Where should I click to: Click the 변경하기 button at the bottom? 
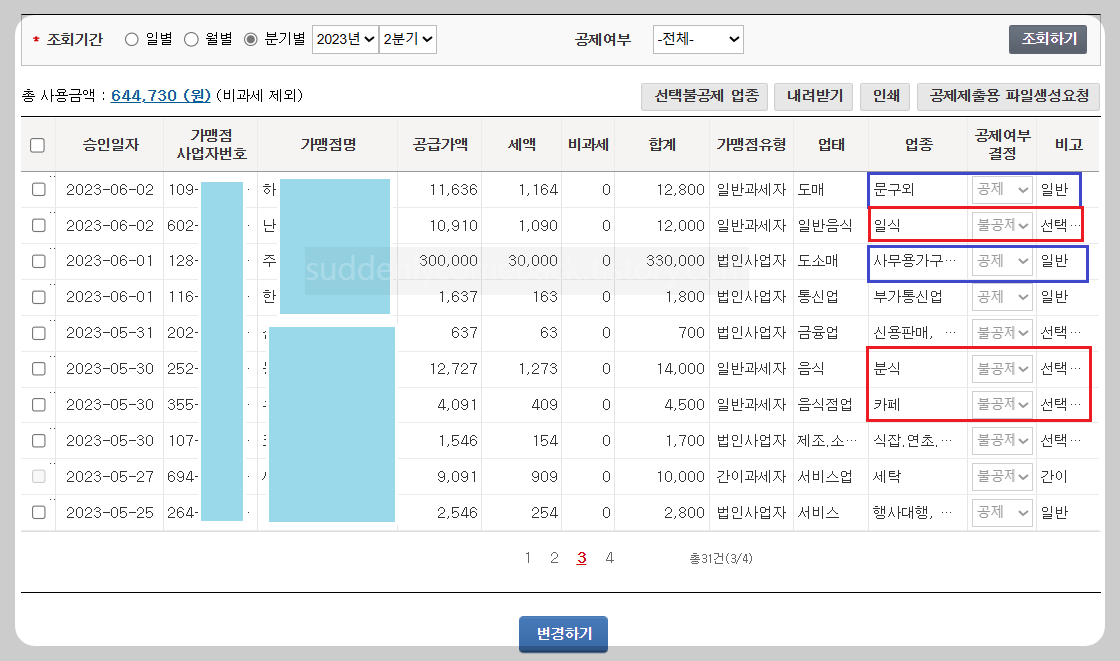click(x=562, y=633)
